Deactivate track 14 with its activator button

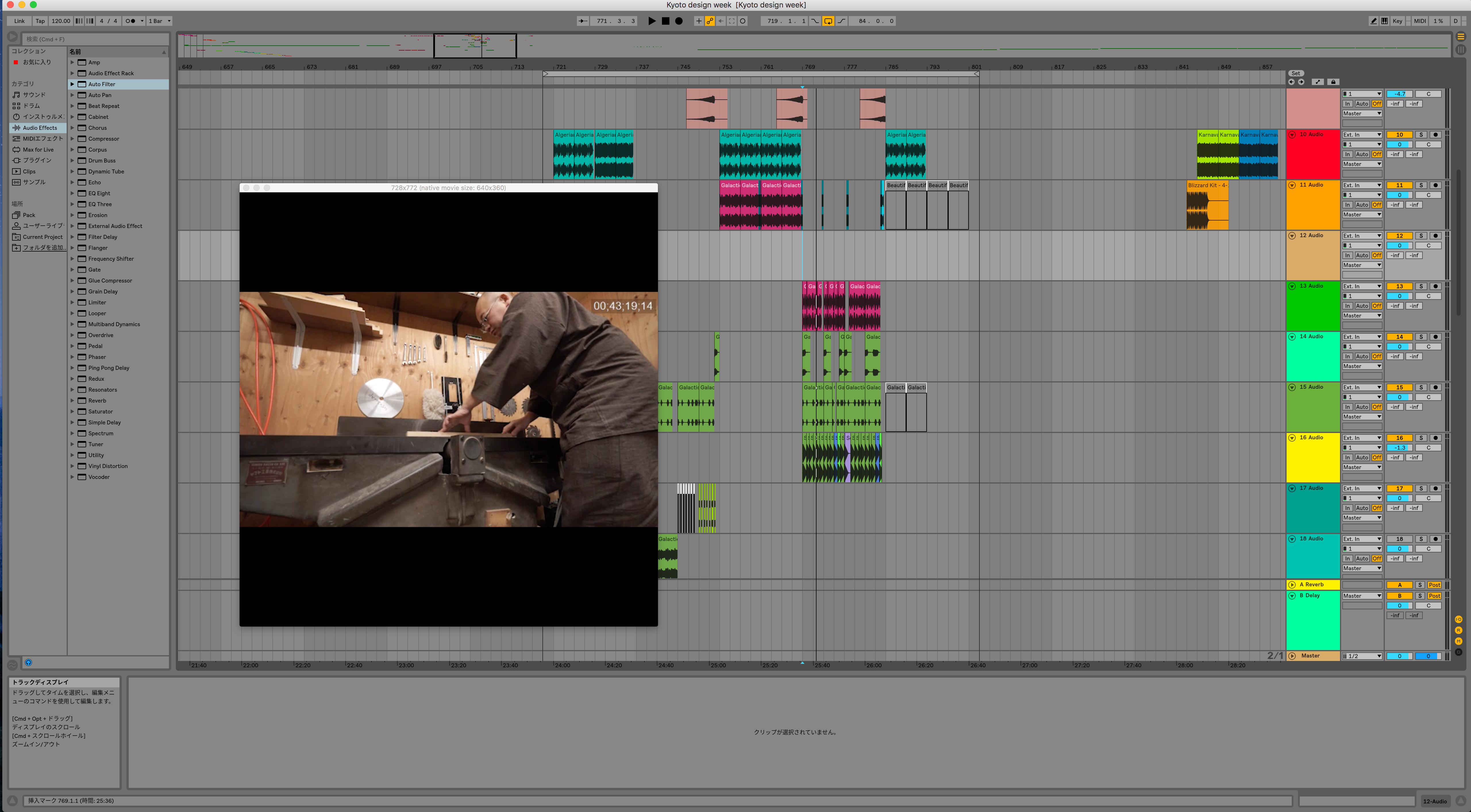point(1400,337)
